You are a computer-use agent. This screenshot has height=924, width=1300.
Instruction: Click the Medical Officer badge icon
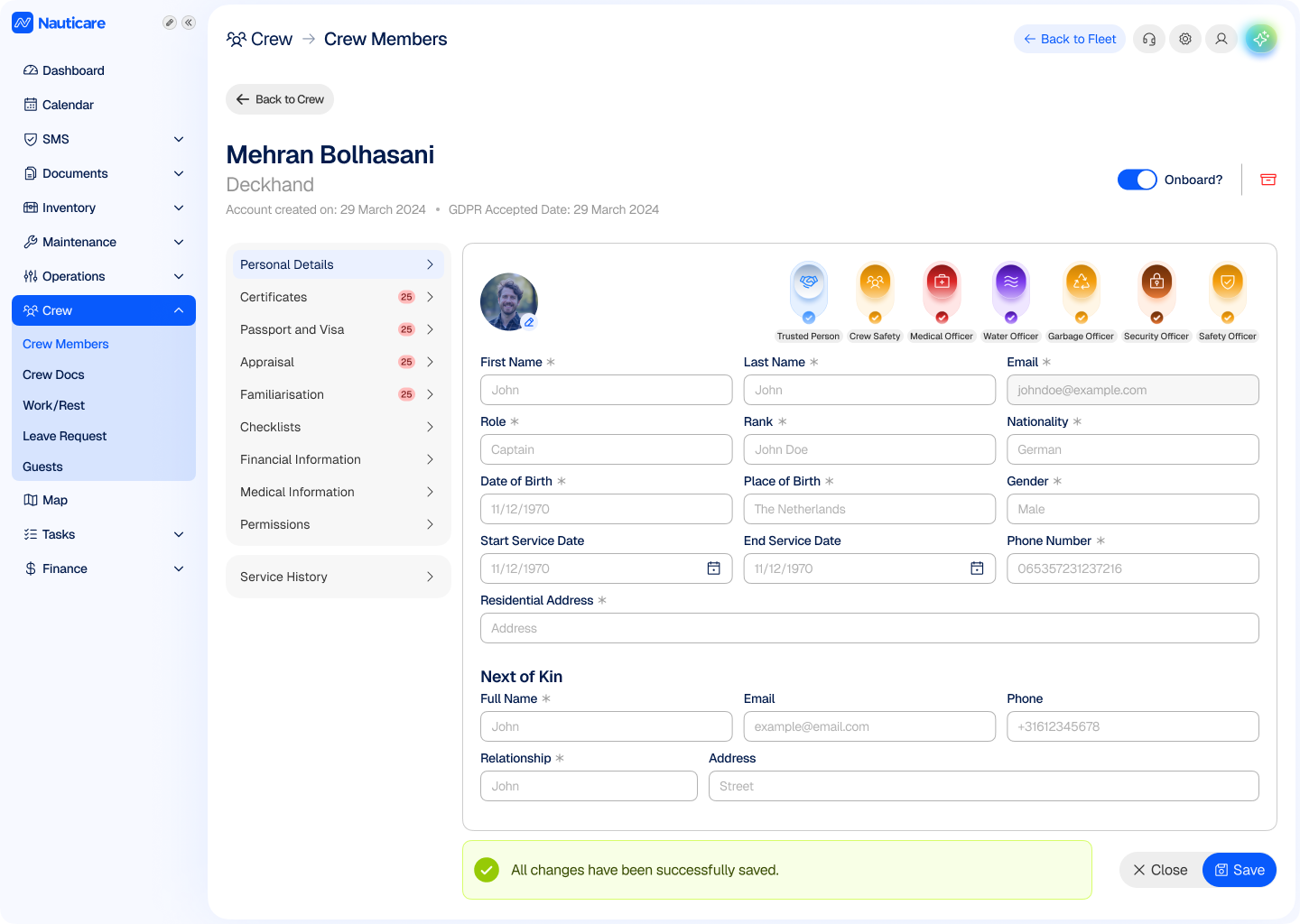942,291
